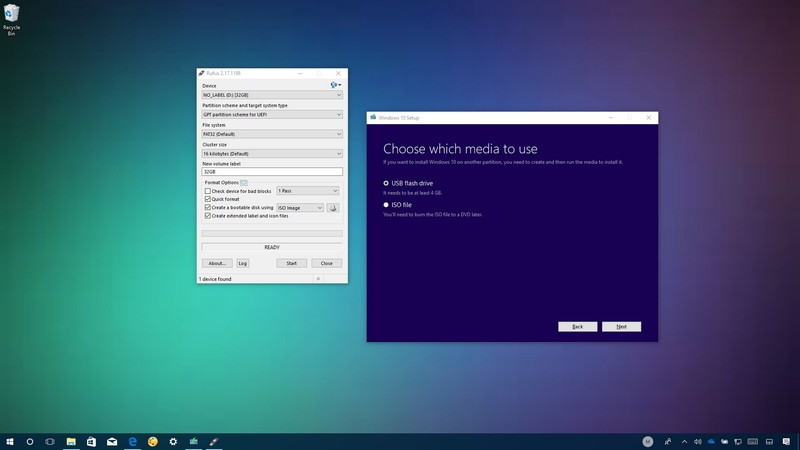Click the About... button in Rufus
800x450 pixels.
coord(217,263)
